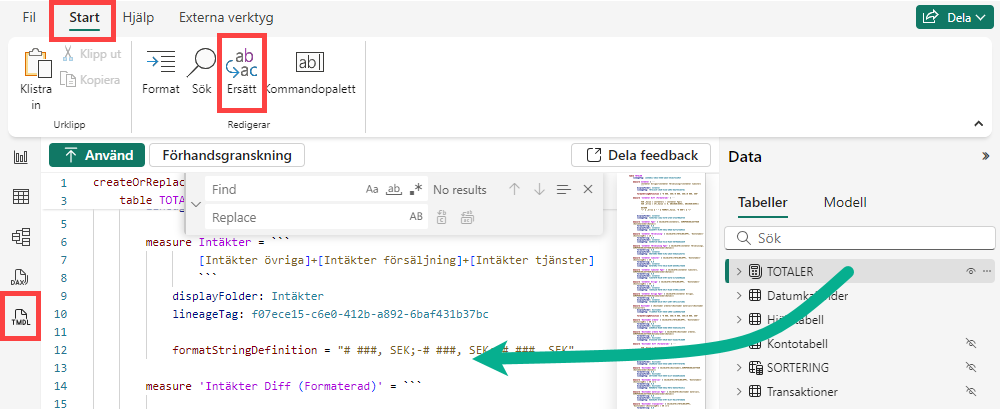Toggle visibility of TOTALER table
The image size is (1000, 409).
click(971, 272)
